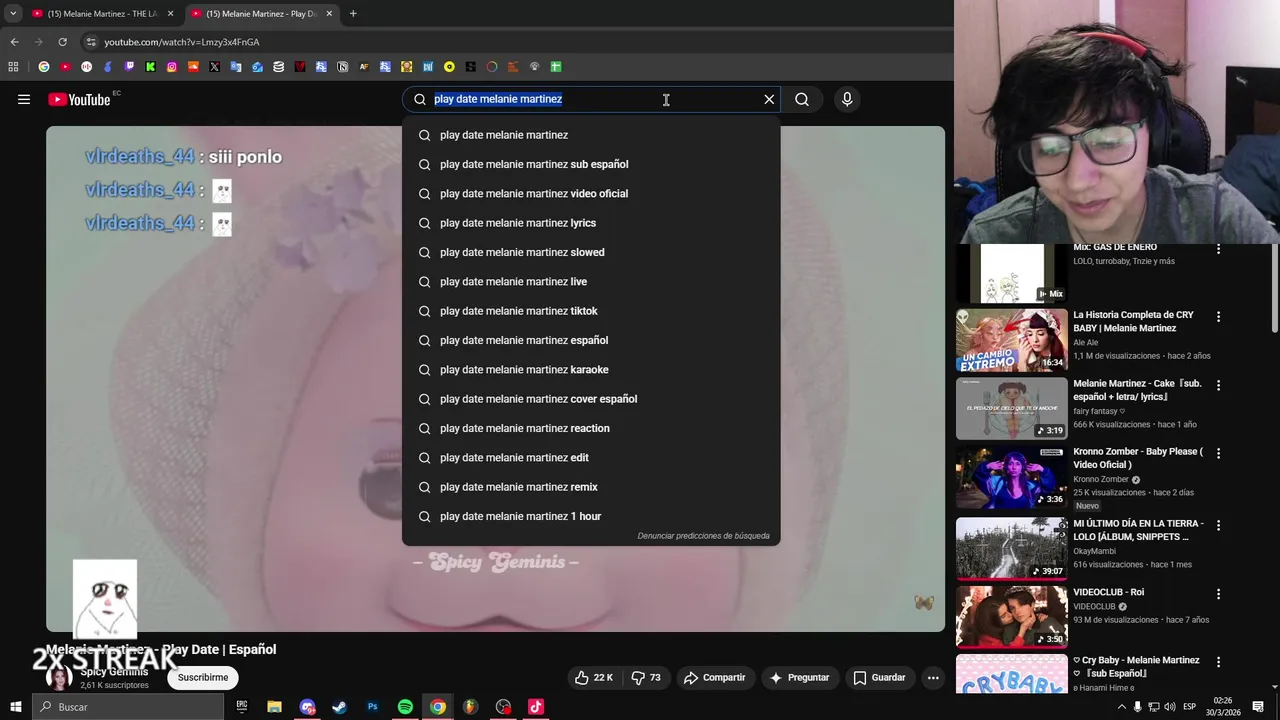
Task: Click the address bar URL
Action: tap(181, 42)
